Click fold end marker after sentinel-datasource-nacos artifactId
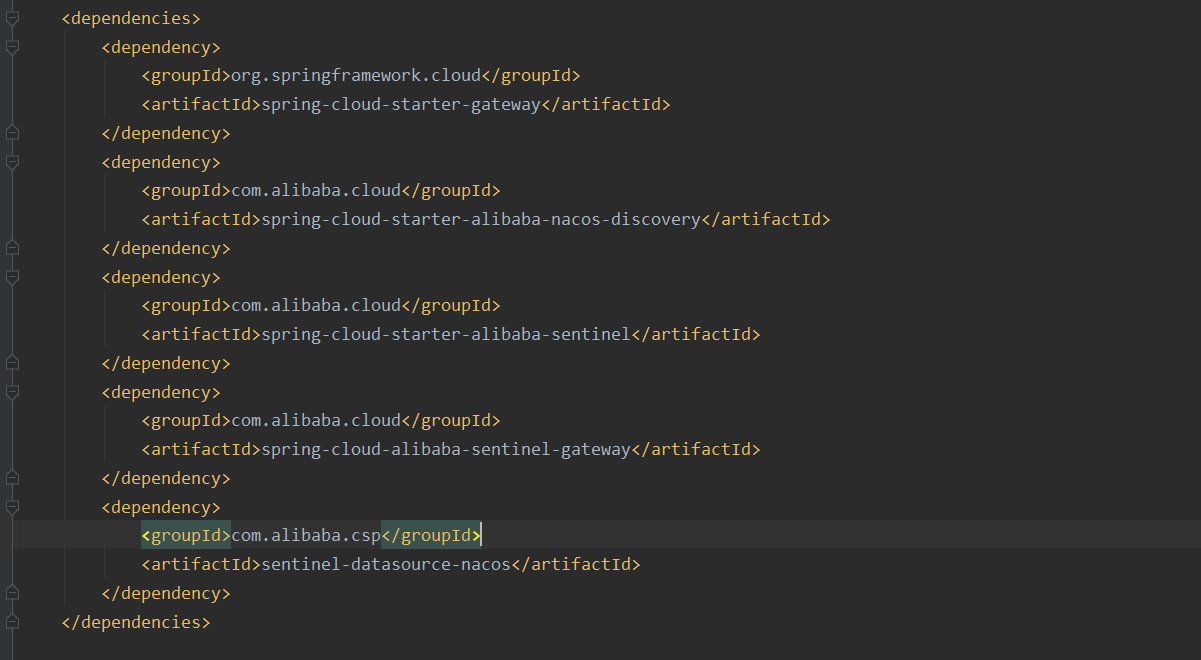The image size is (1201, 660). pyautogui.click(x=12, y=592)
